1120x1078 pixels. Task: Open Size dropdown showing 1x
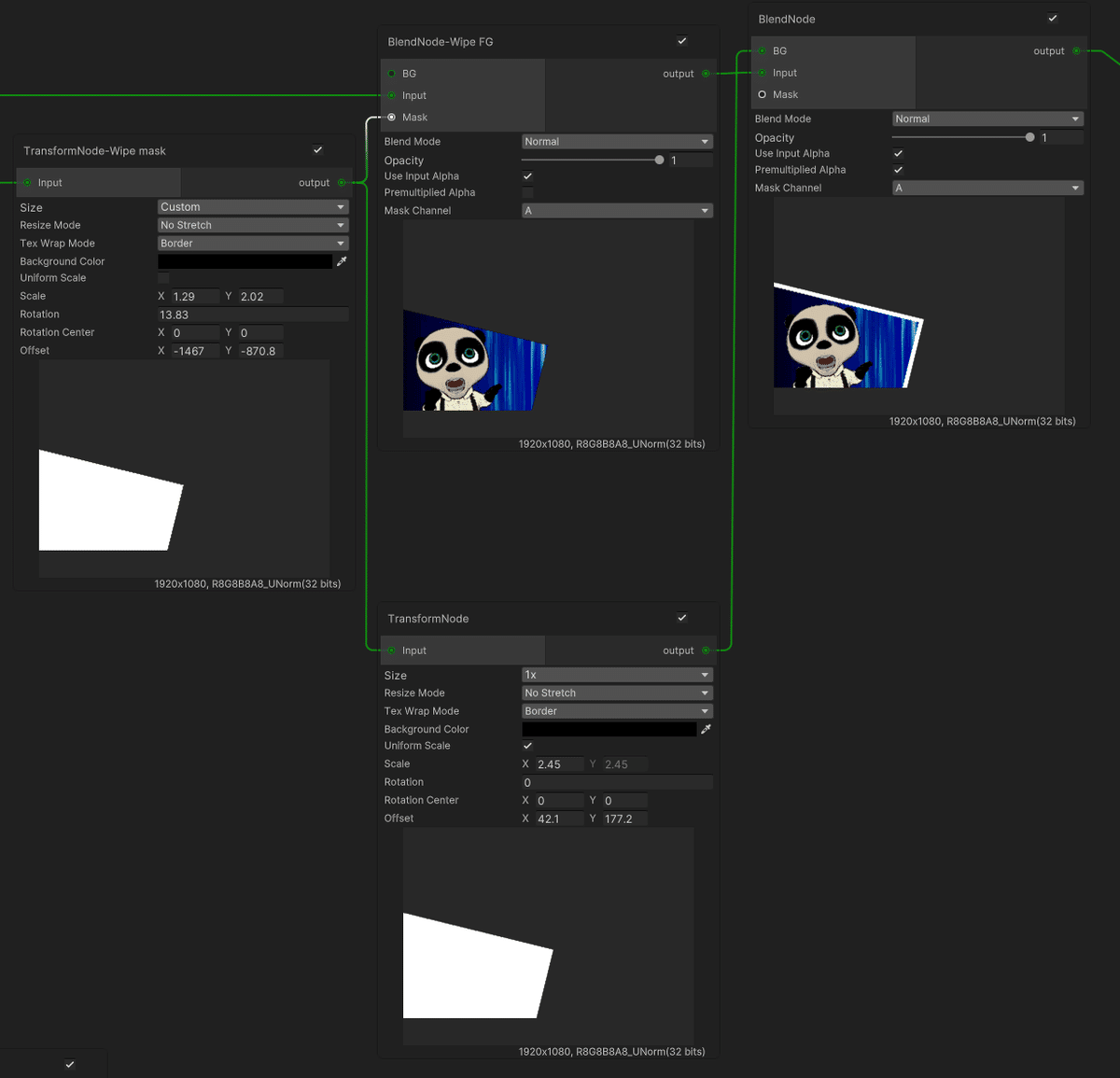coord(617,675)
